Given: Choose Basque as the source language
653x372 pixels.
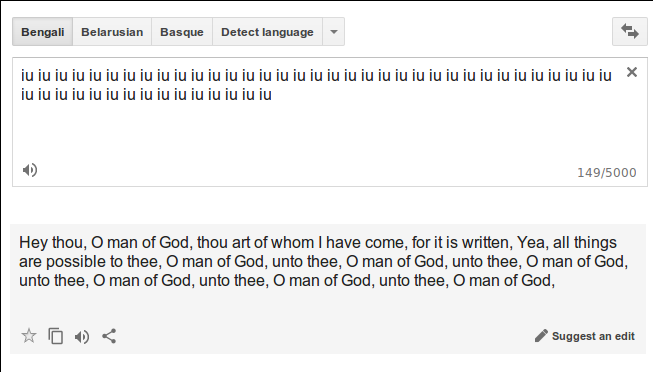Looking at the screenshot, I should 182,32.
